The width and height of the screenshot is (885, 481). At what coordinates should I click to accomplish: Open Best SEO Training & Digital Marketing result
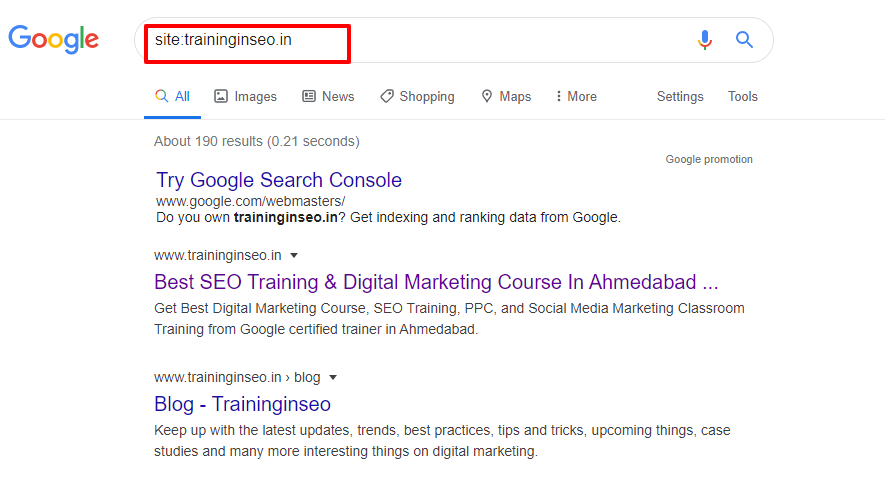(x=436, y=282)
